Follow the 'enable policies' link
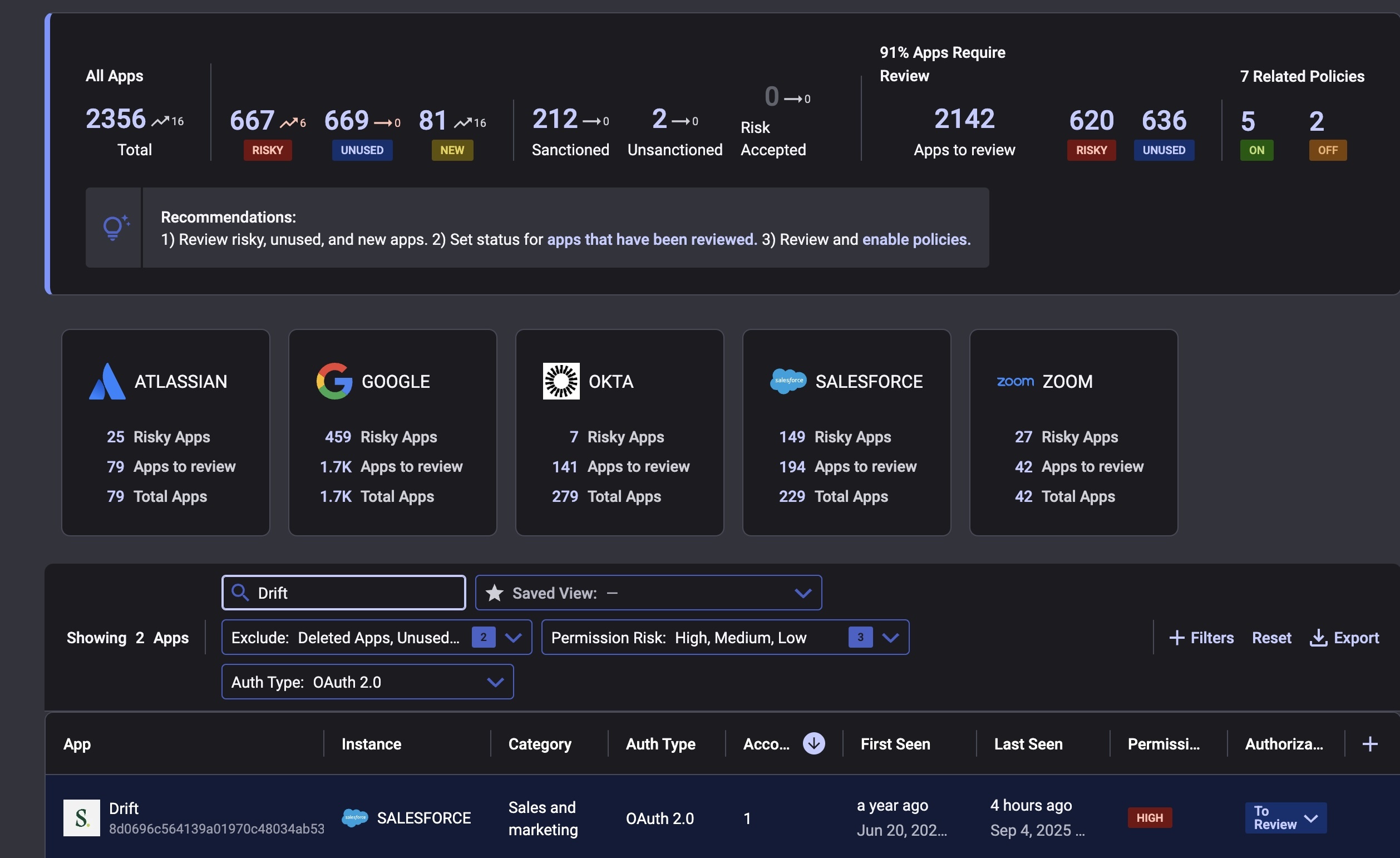The image size is (1400, 858). click(915, 239)
